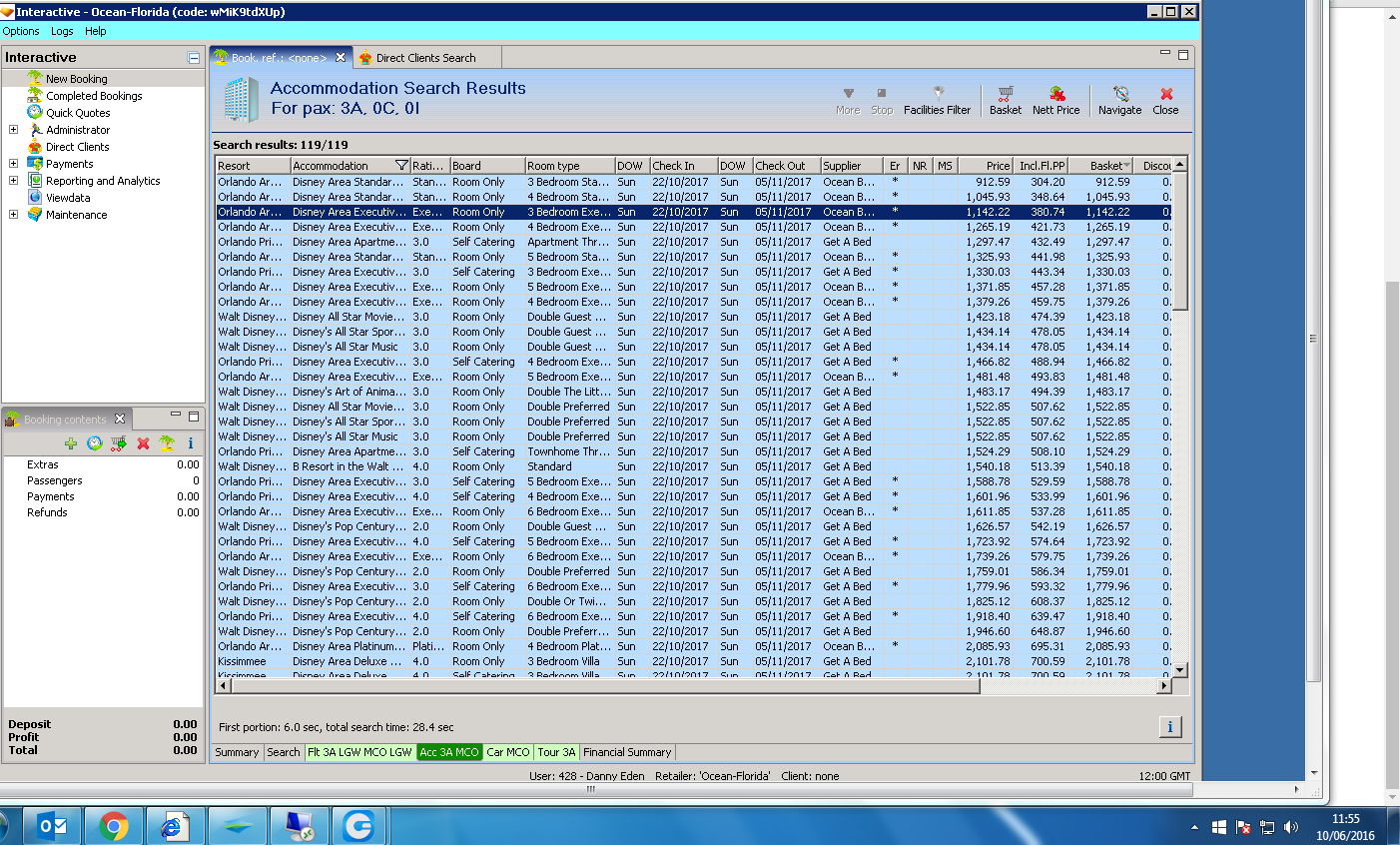Open the Help menu
1400x845 pixels.
click(95, 31)
